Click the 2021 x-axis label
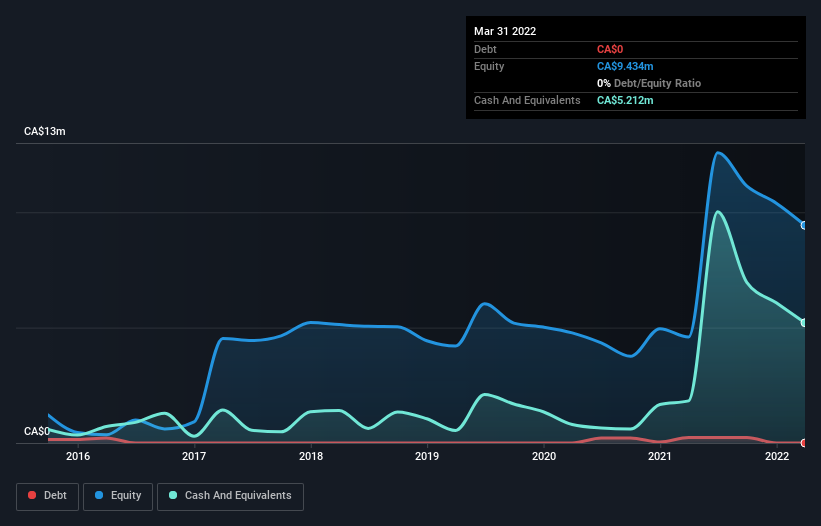 tap(660, 456)
